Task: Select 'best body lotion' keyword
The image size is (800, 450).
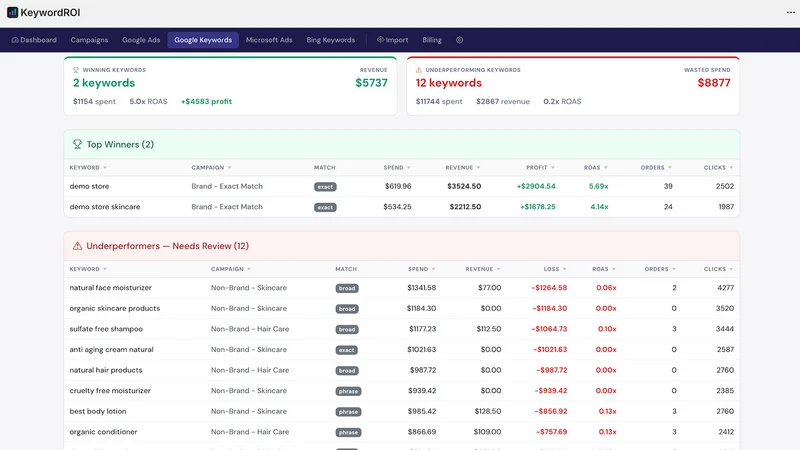Action: pyautogui.click(x=98, y=411)
